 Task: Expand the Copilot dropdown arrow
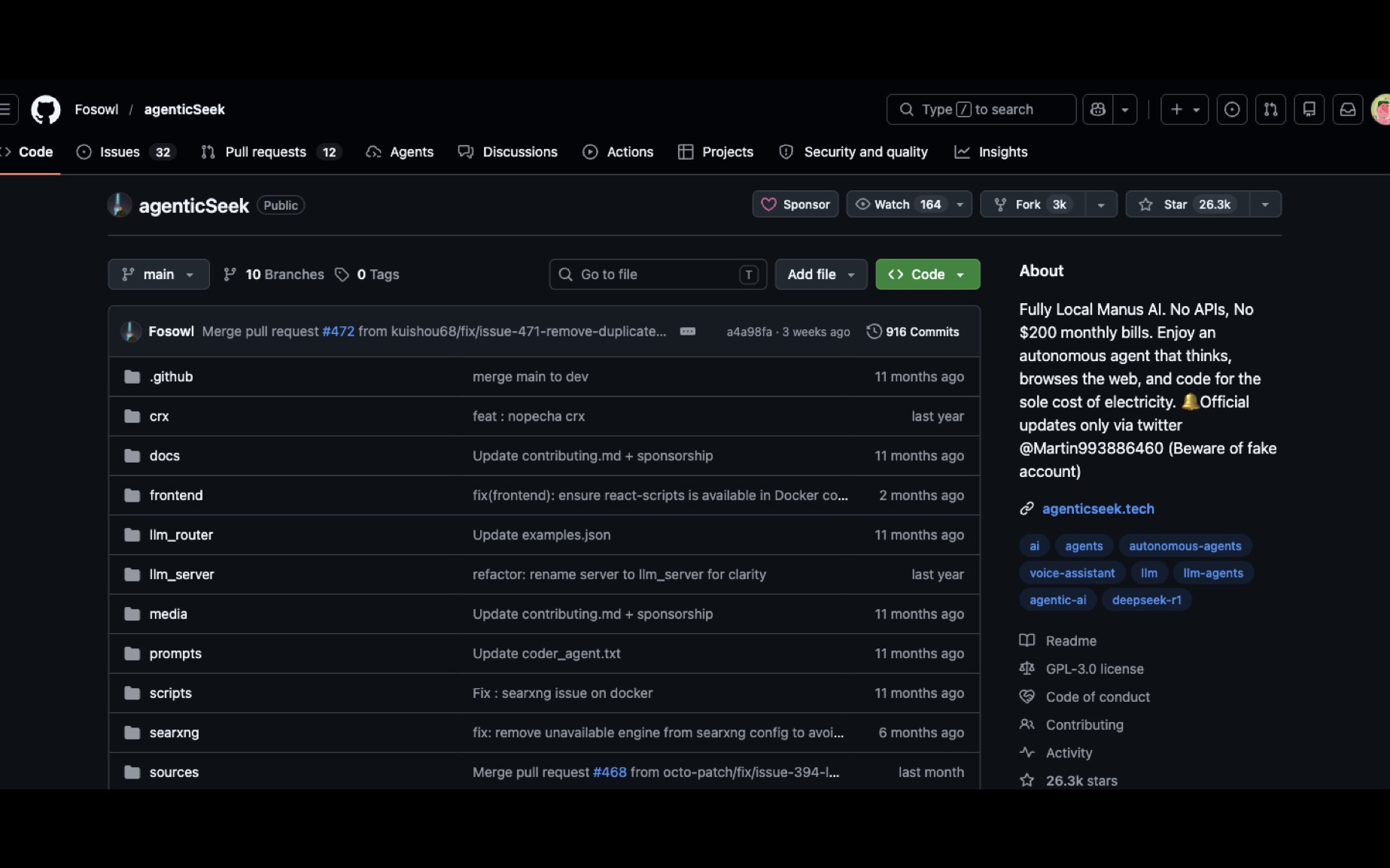(x=1125, y=110)
